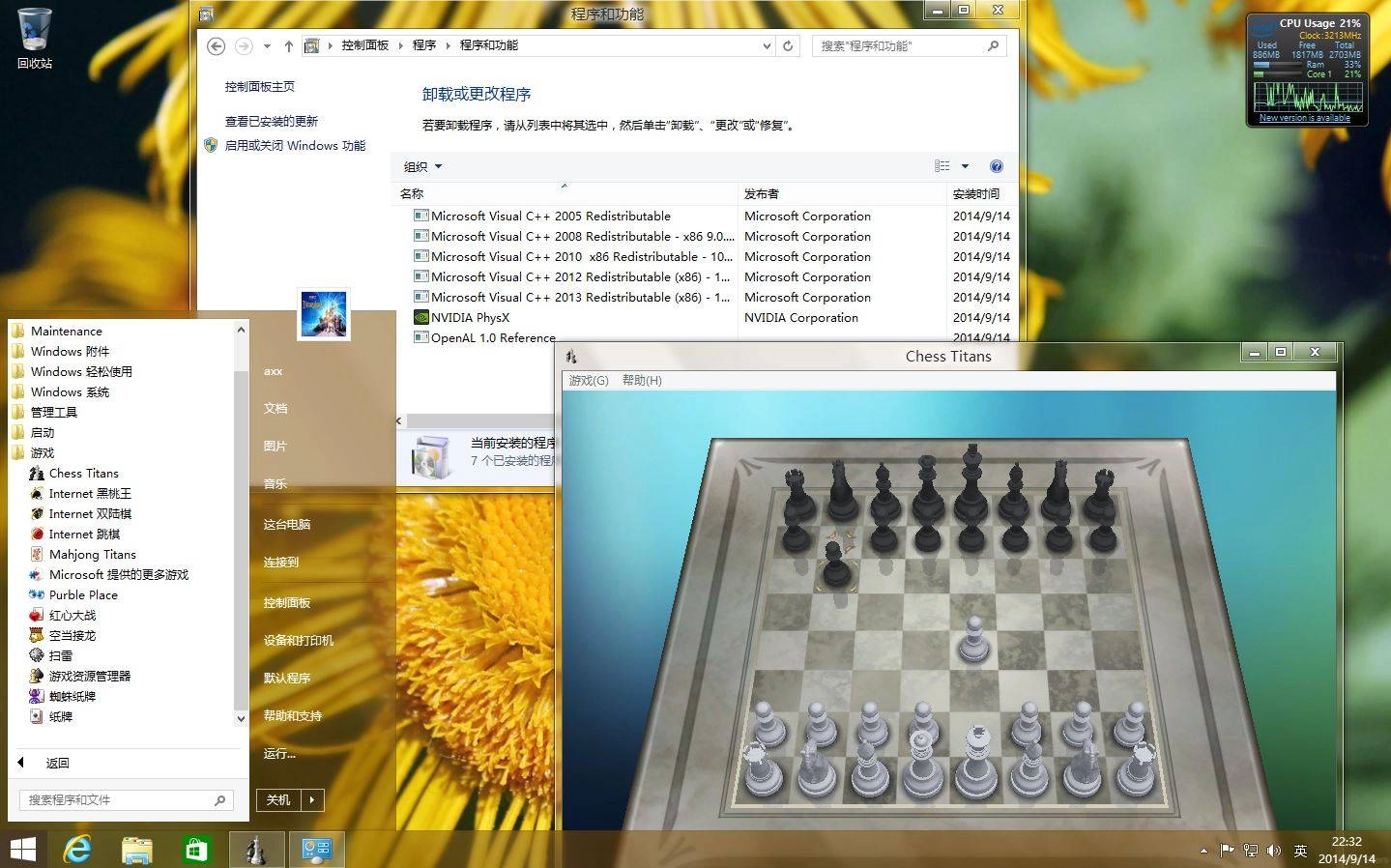The width and height of the screenshot is (1391, 868).
Task: Open the Windows Store taskbar icon
Action: [196, 850]
